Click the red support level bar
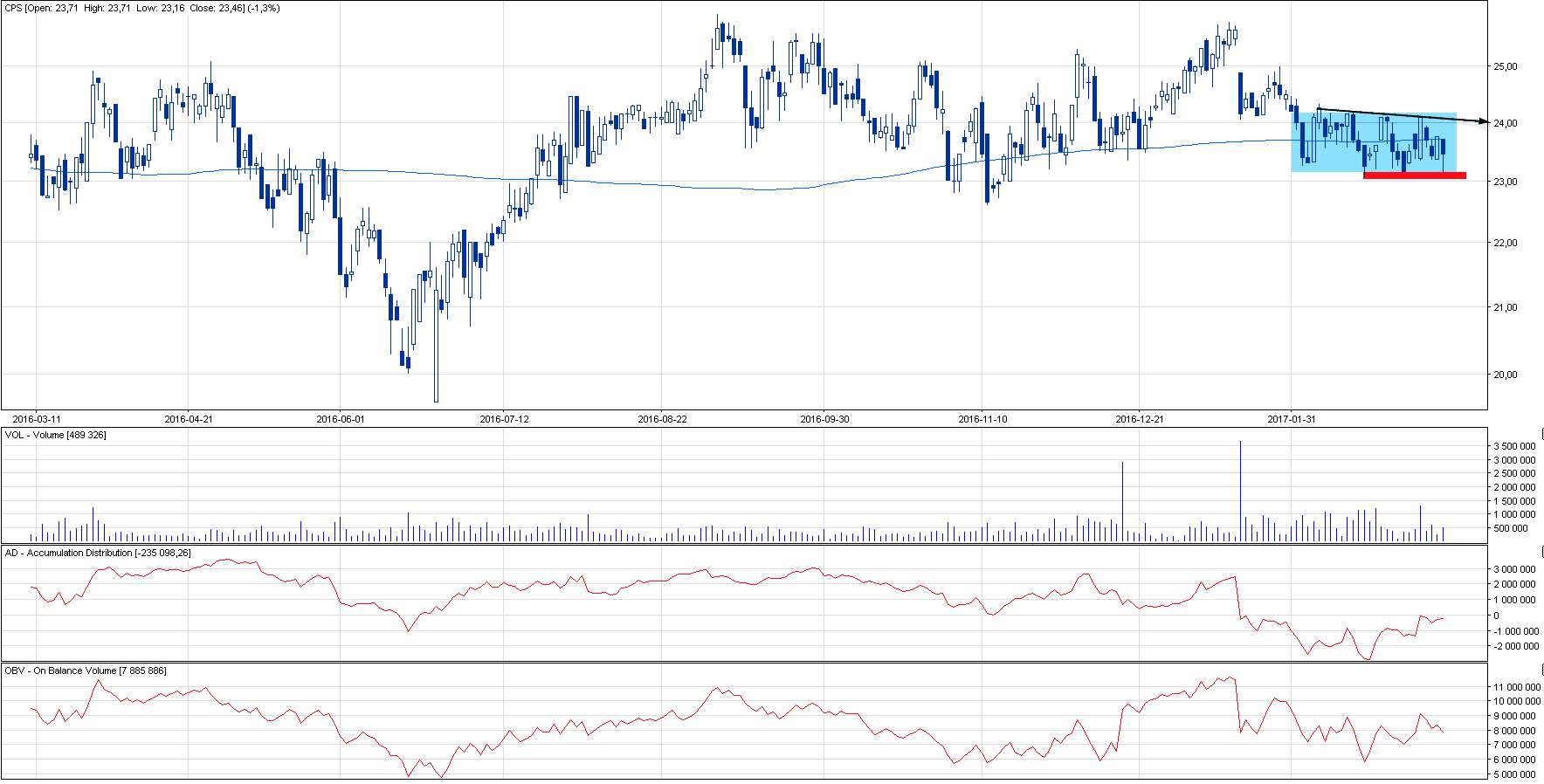 click(1414, 175)
